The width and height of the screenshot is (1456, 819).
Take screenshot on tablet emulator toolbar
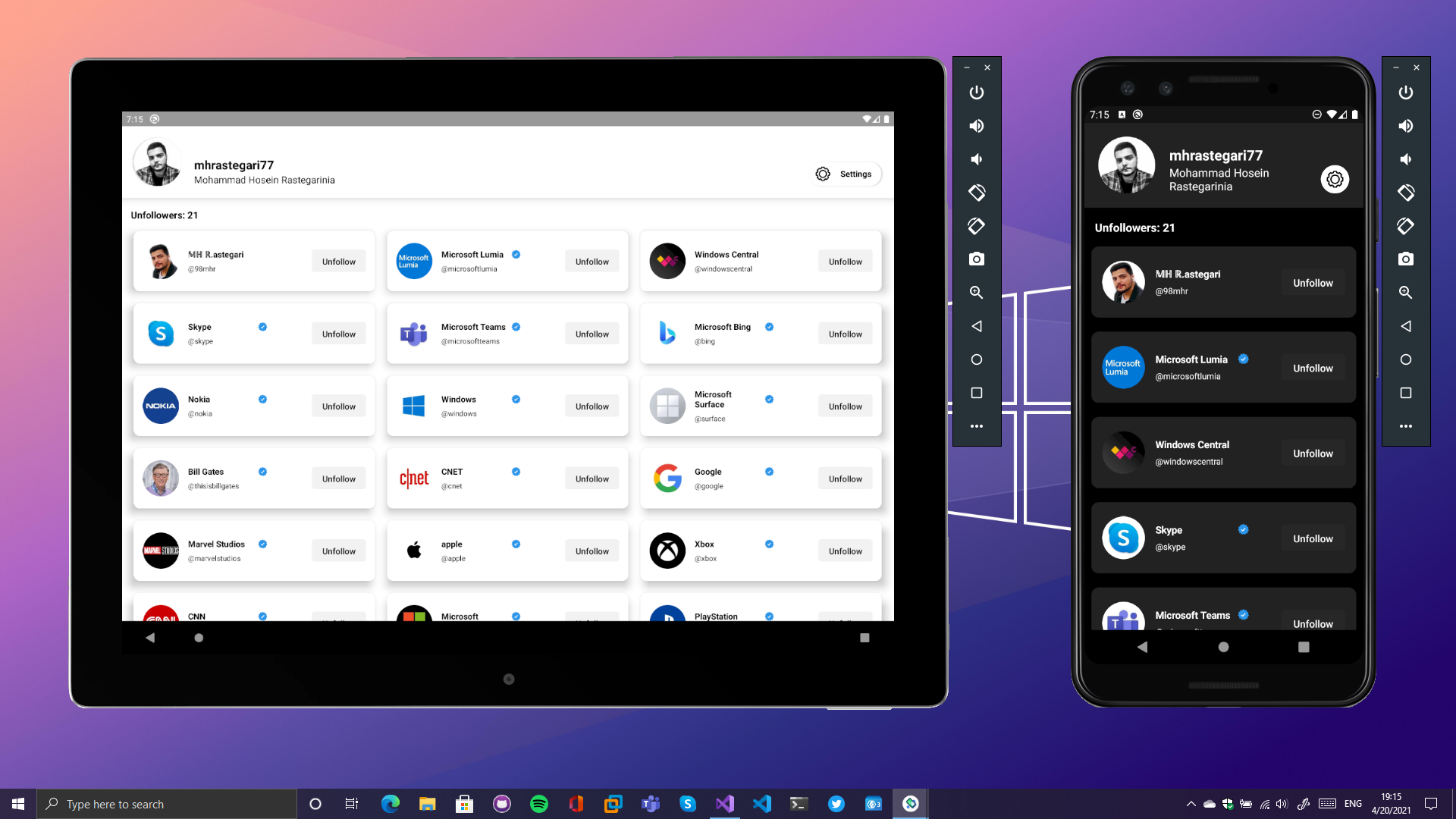(977, 259)
